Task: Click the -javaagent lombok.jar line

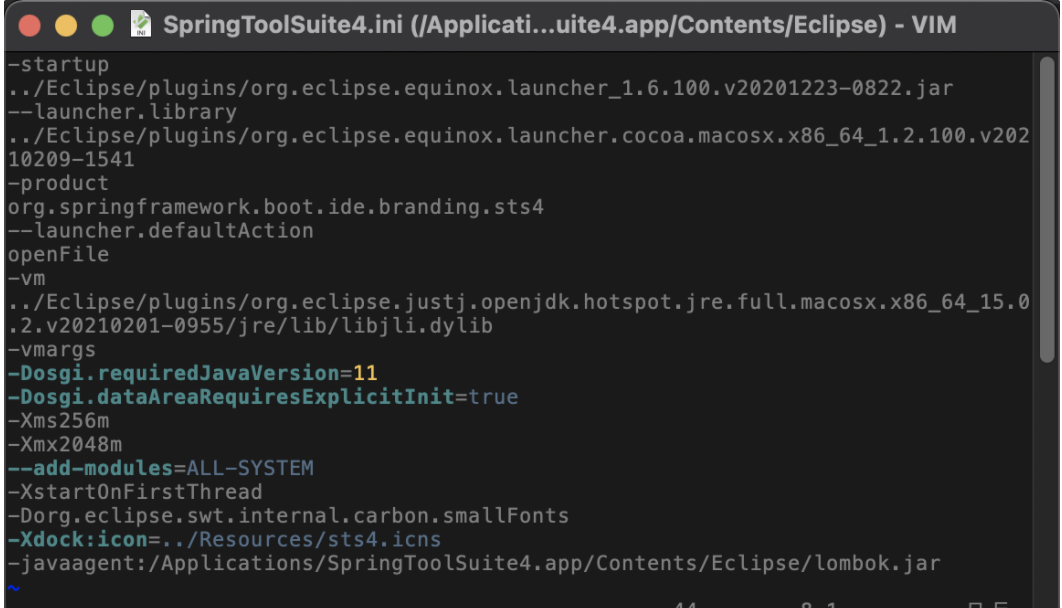Action: point(474,563)
